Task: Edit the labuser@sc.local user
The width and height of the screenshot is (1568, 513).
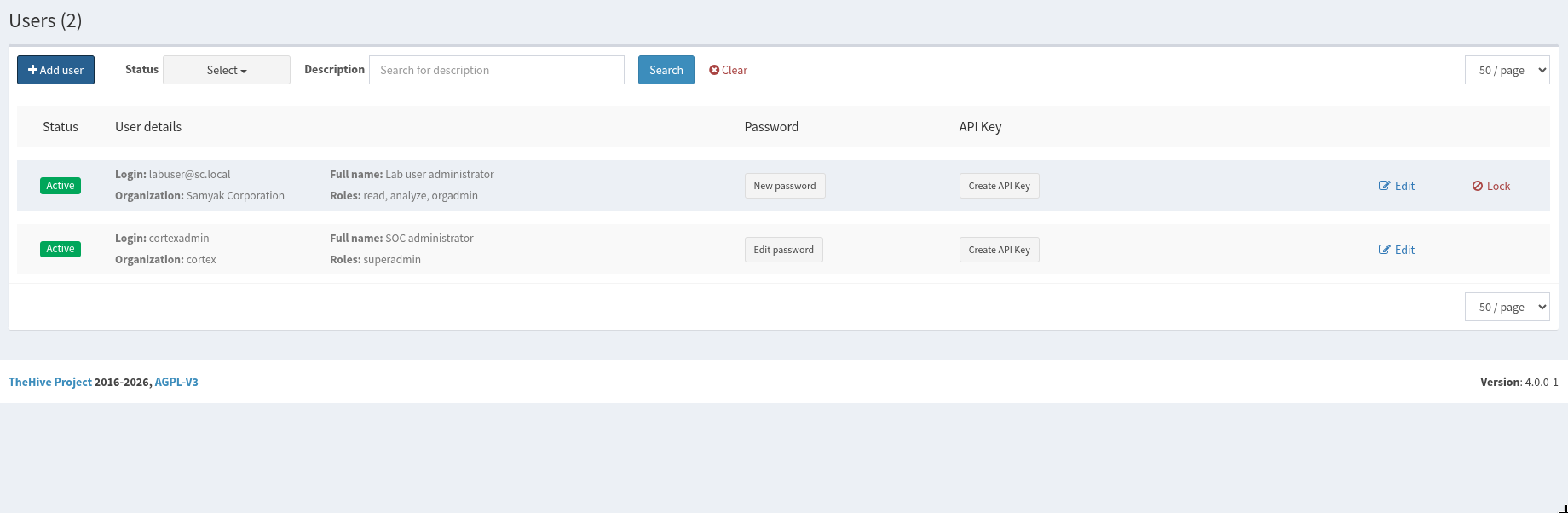Action: pos(1397,186)
